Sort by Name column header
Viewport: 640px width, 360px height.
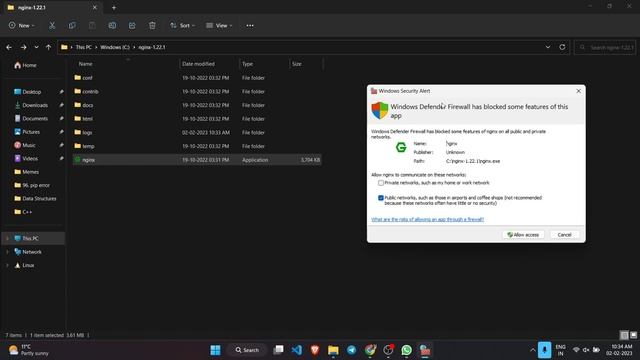coord(85,64)
